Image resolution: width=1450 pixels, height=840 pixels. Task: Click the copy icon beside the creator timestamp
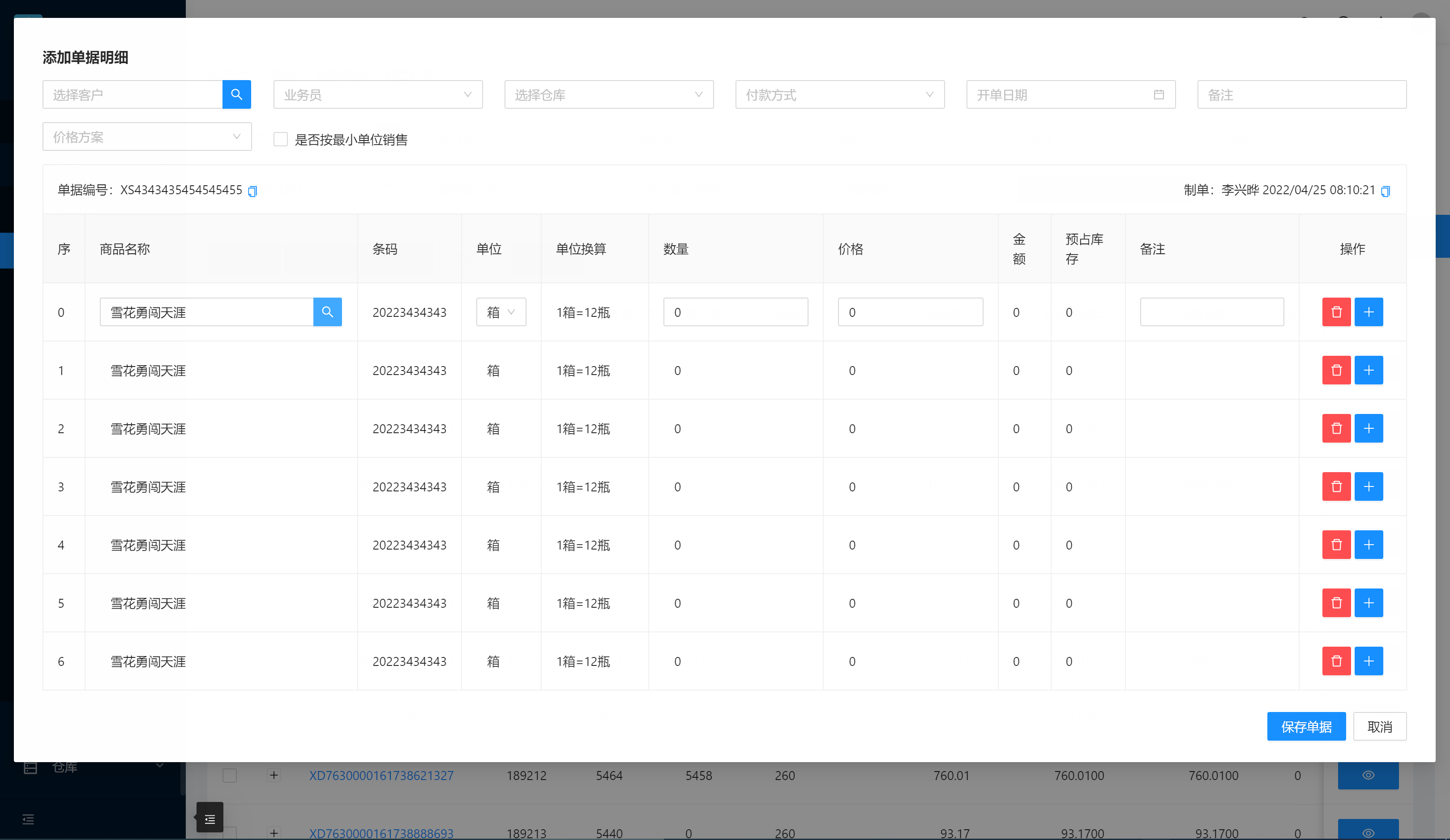pyautogui.click(x=1386, y=191)
